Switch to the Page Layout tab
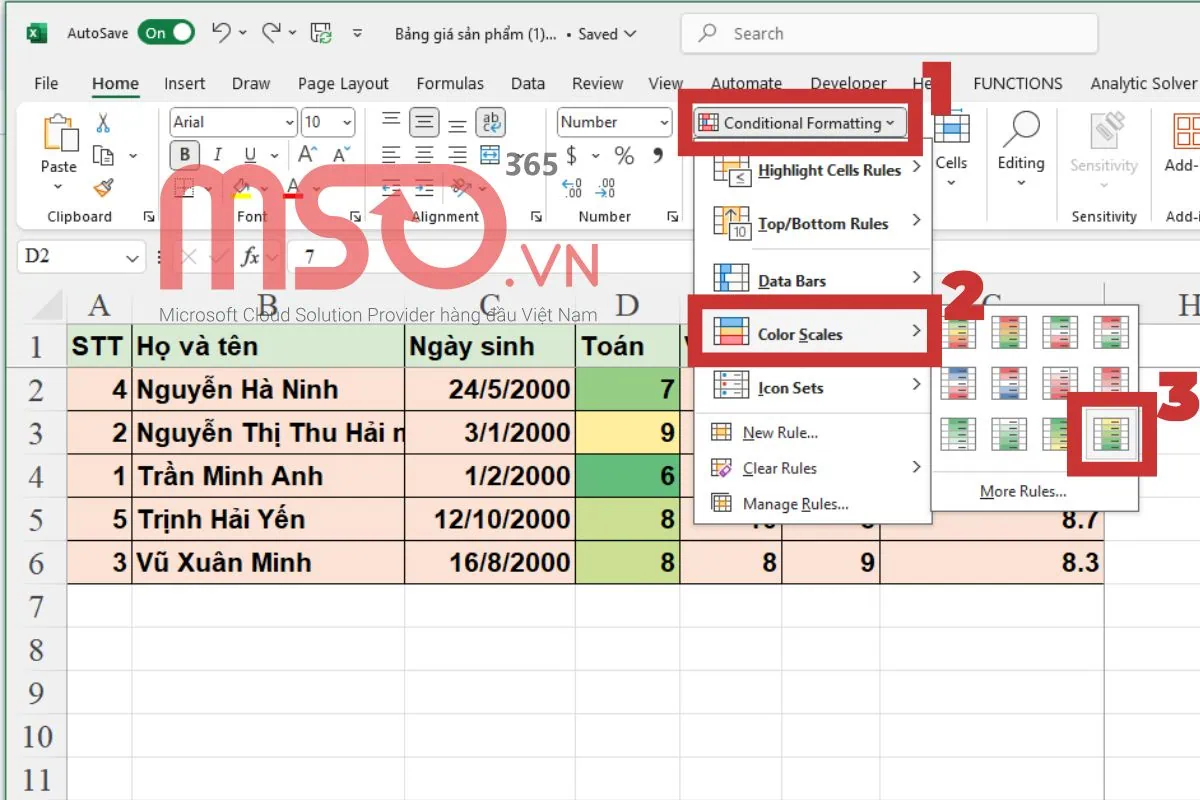This screenshot has height=800, width=1200. coord(343,84)
